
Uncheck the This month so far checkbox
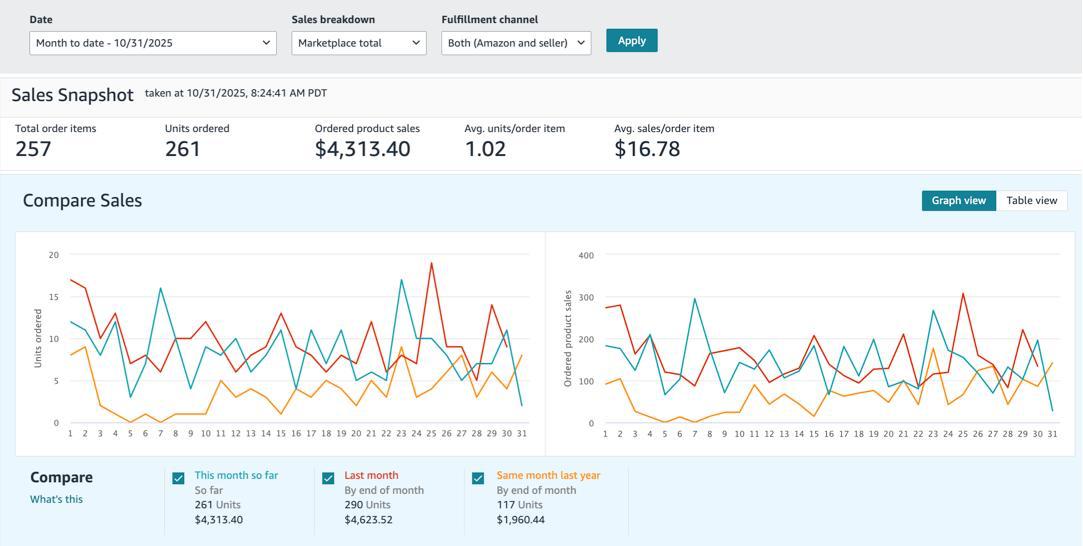(x=178, y=478)
